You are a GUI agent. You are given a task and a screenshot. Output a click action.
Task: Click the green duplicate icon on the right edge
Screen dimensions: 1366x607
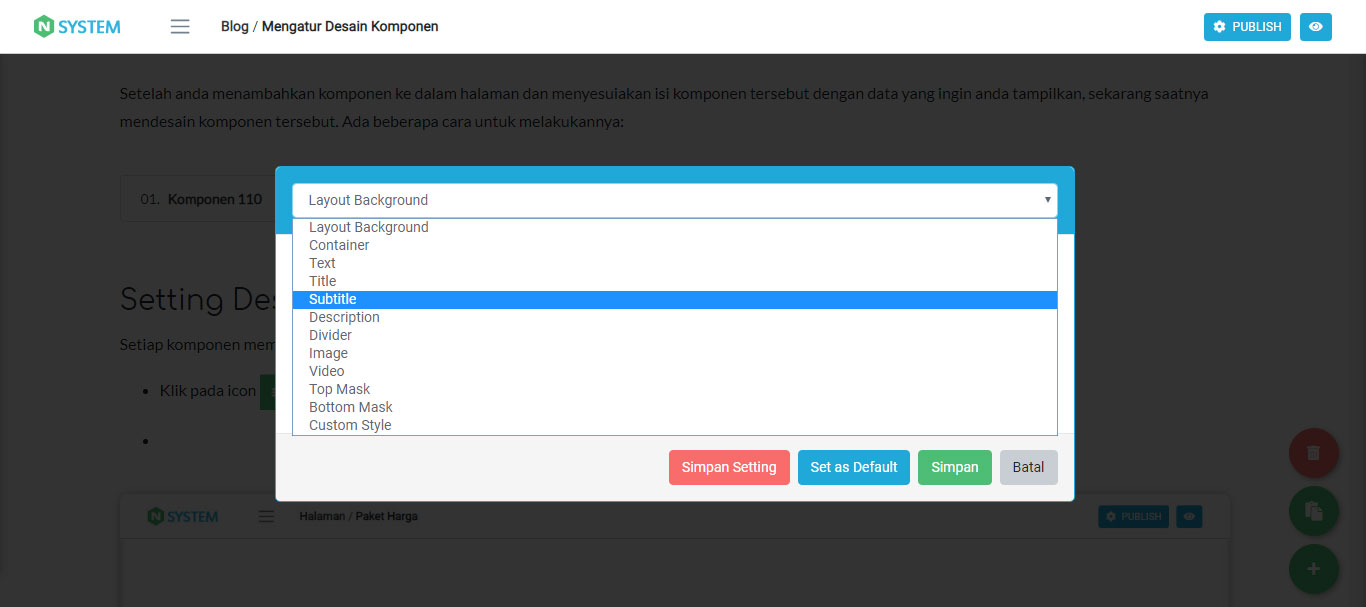pyautogui.click(x=1313, y=510)
